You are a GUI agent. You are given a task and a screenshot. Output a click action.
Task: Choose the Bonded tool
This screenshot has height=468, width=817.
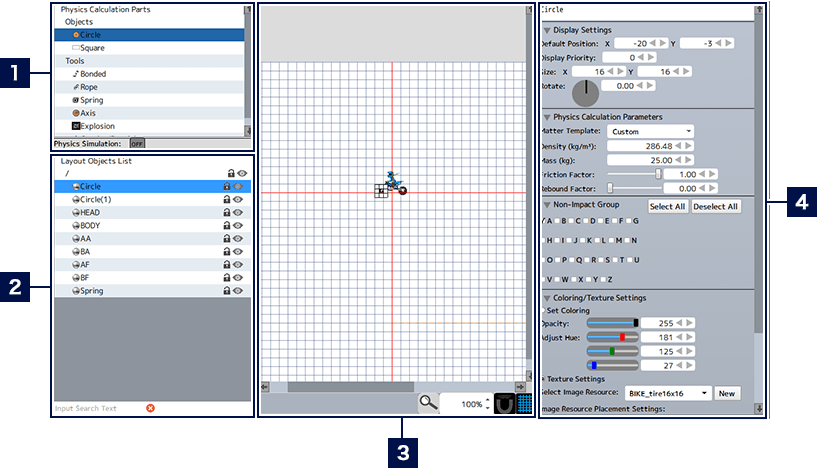tap(149, 74)
